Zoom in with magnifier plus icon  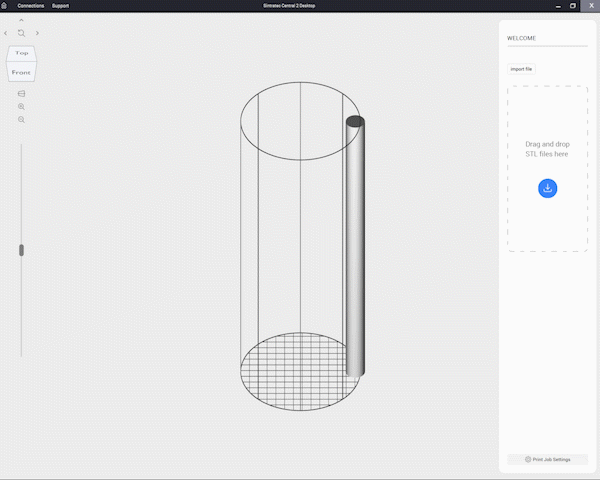pos(21,107)
